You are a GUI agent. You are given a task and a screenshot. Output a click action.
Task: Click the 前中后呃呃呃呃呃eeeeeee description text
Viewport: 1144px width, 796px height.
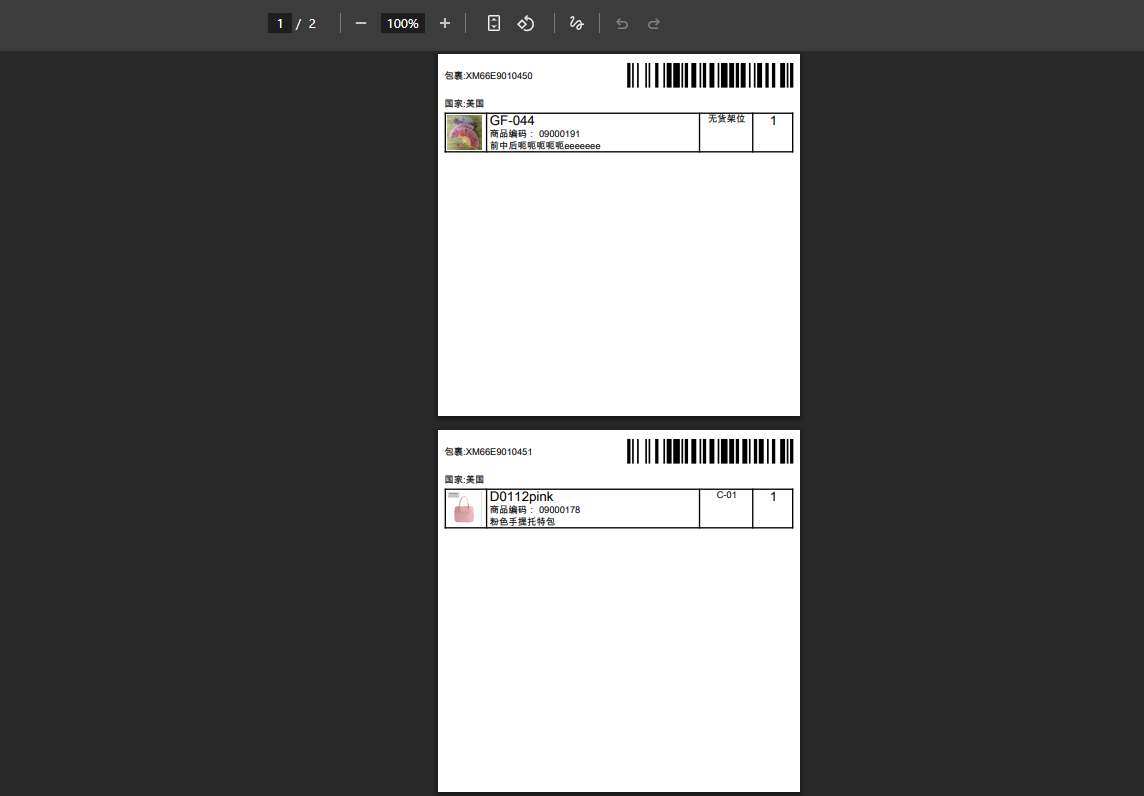click(545, 146)
